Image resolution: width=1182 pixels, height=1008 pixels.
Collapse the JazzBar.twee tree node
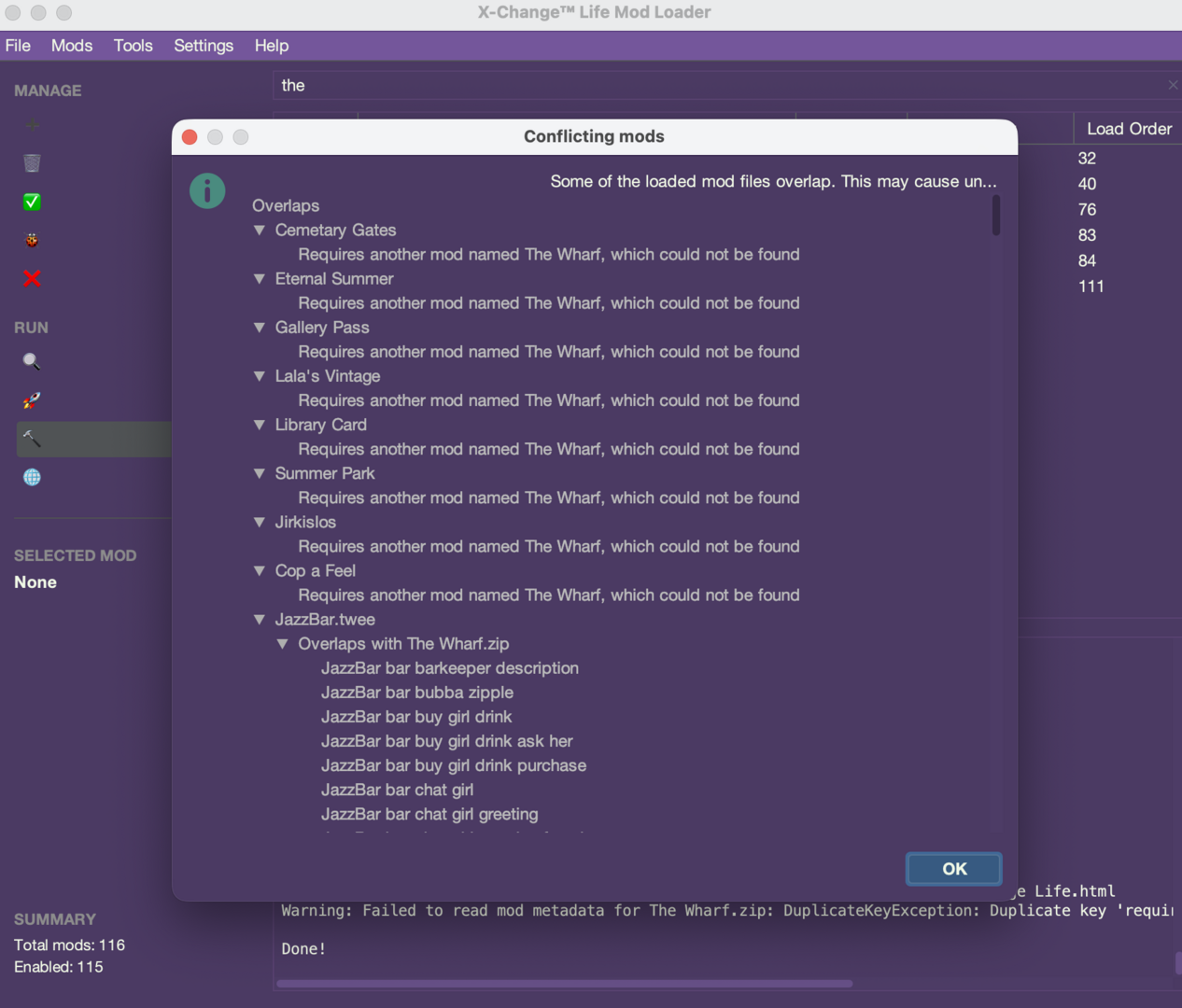point(260,619)
